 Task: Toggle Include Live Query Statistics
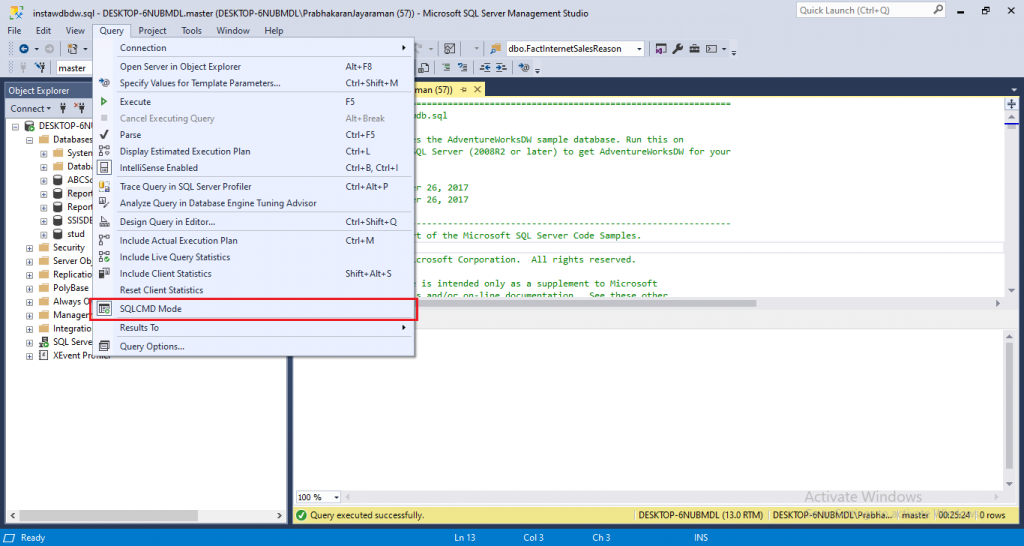point(253,257)
